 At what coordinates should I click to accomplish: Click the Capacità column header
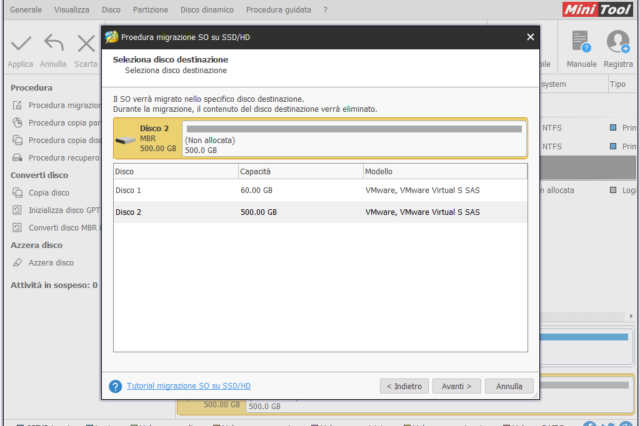pyautogui.click(x=300, y=172)
